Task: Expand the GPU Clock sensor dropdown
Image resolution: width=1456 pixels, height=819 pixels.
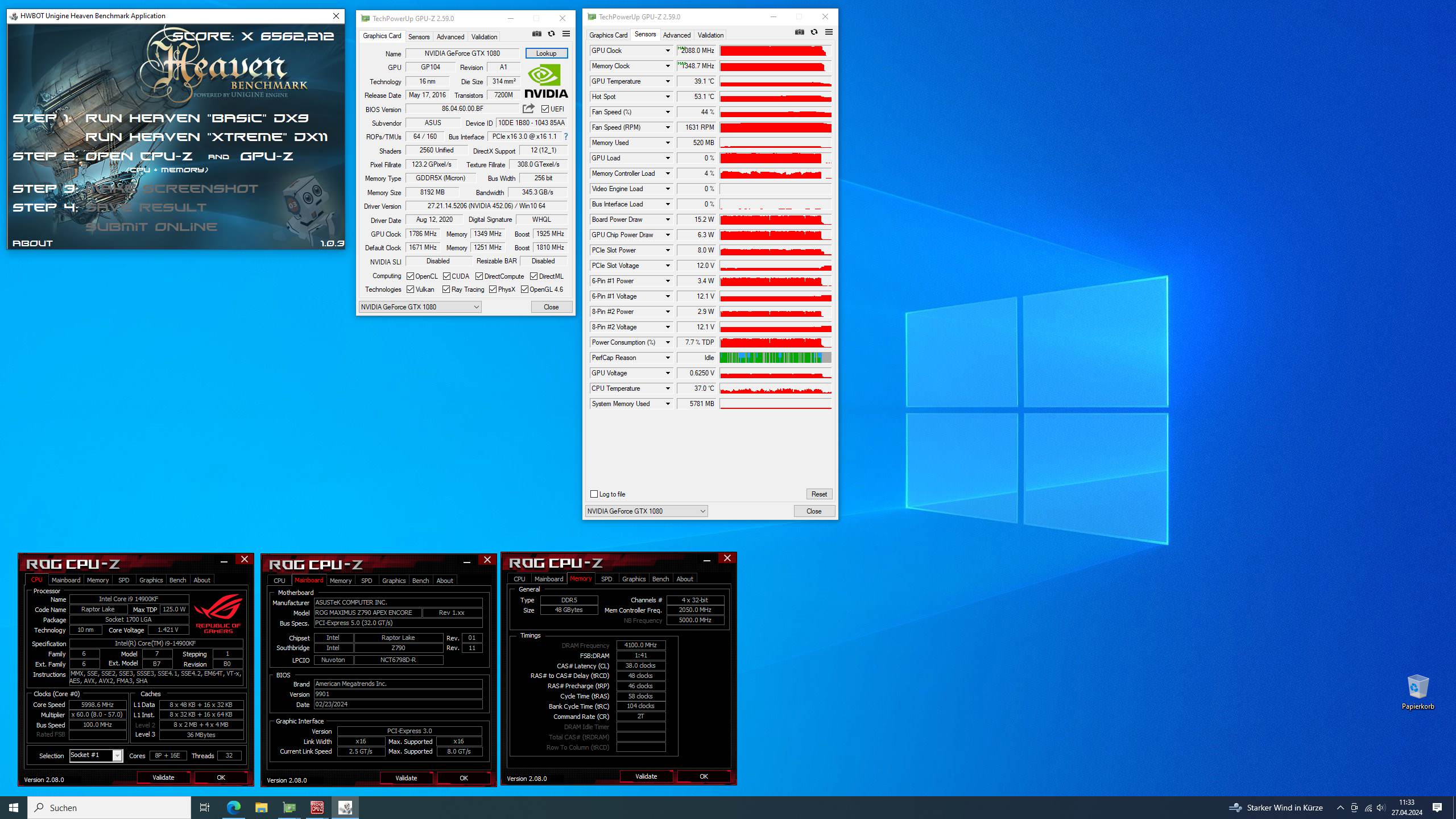Action: pos(668,51)
